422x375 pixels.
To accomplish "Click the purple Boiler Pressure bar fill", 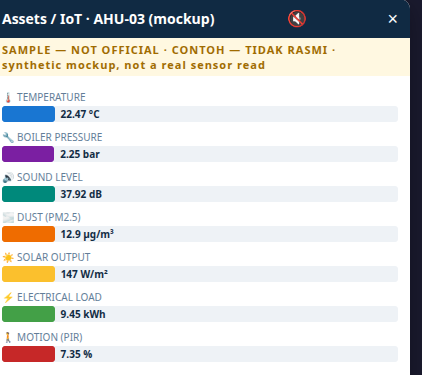I will [x=28, y=154].
